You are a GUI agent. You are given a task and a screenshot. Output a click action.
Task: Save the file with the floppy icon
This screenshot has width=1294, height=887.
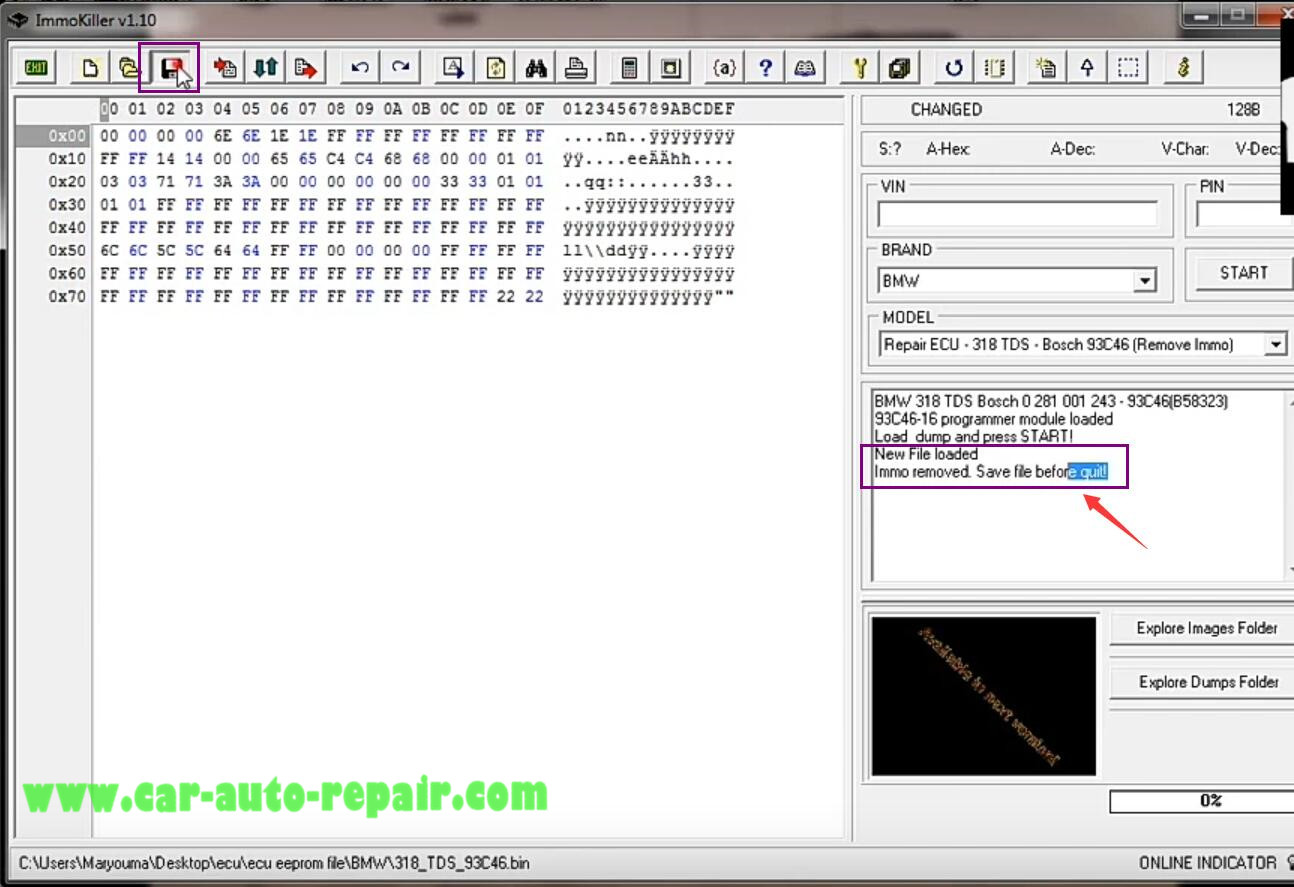pyautogui.click(x=171, y=68)
